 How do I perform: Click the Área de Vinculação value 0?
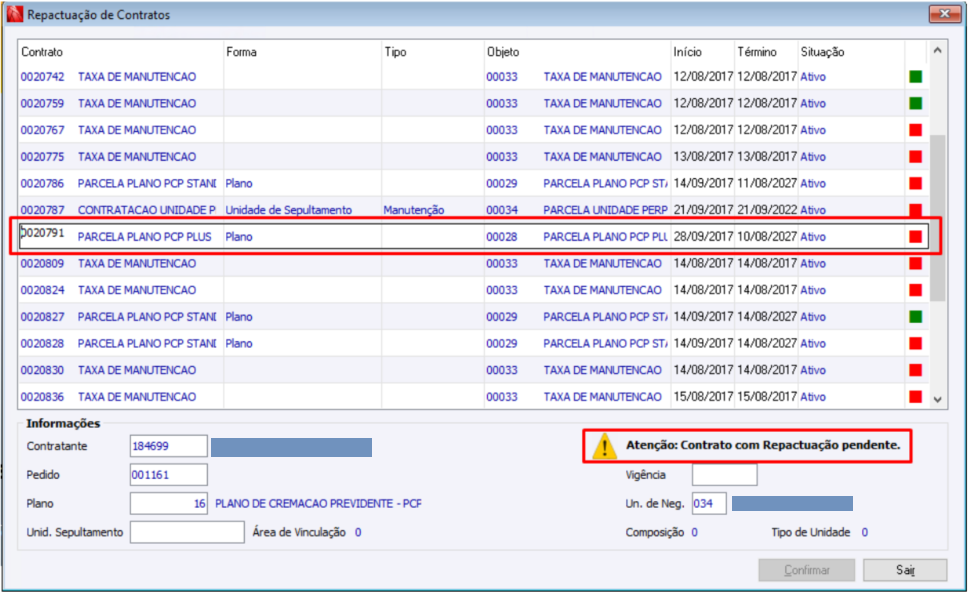[x=358, y=532]
